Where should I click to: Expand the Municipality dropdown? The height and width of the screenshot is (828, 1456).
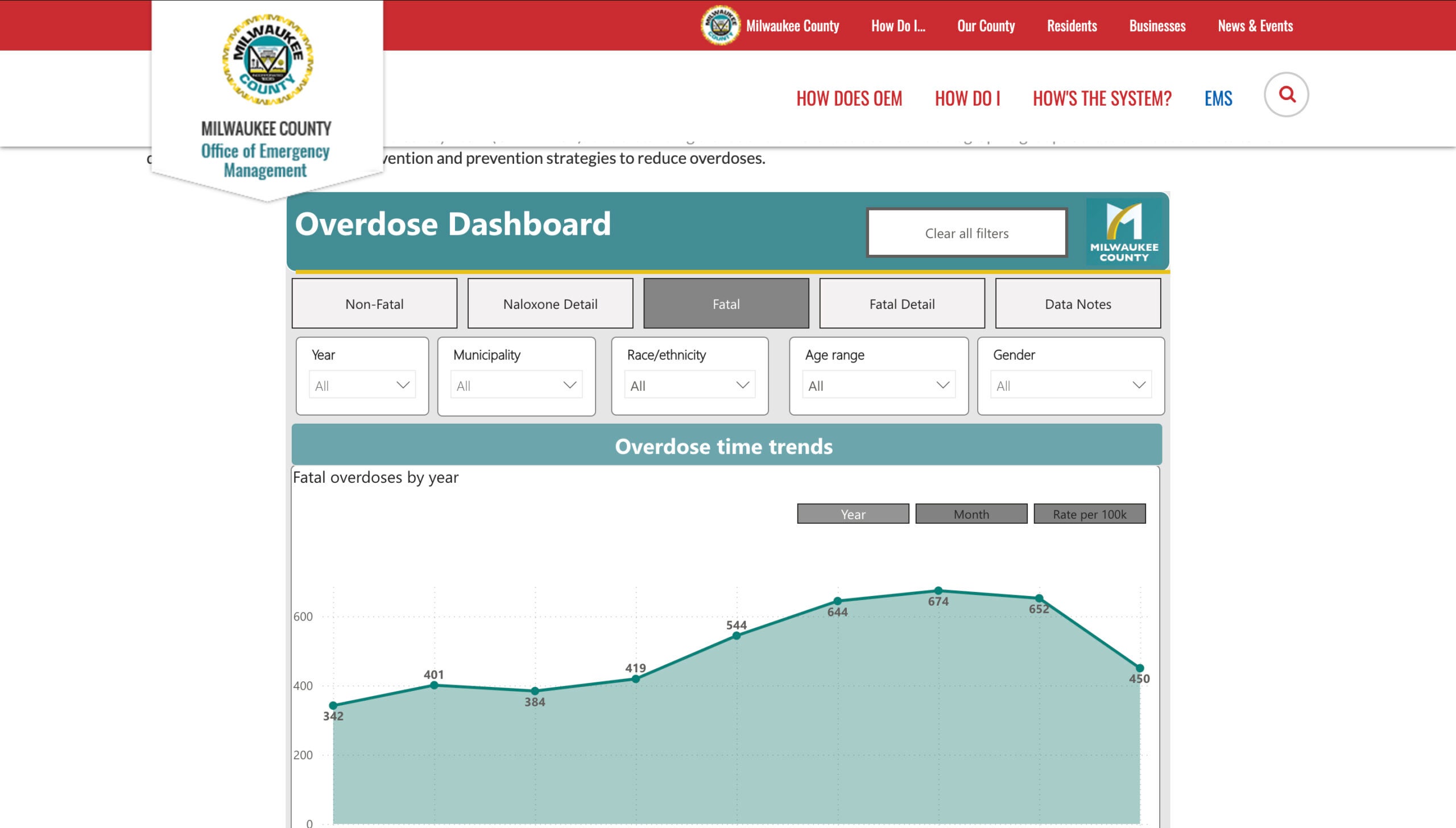[x=516, y=386]
